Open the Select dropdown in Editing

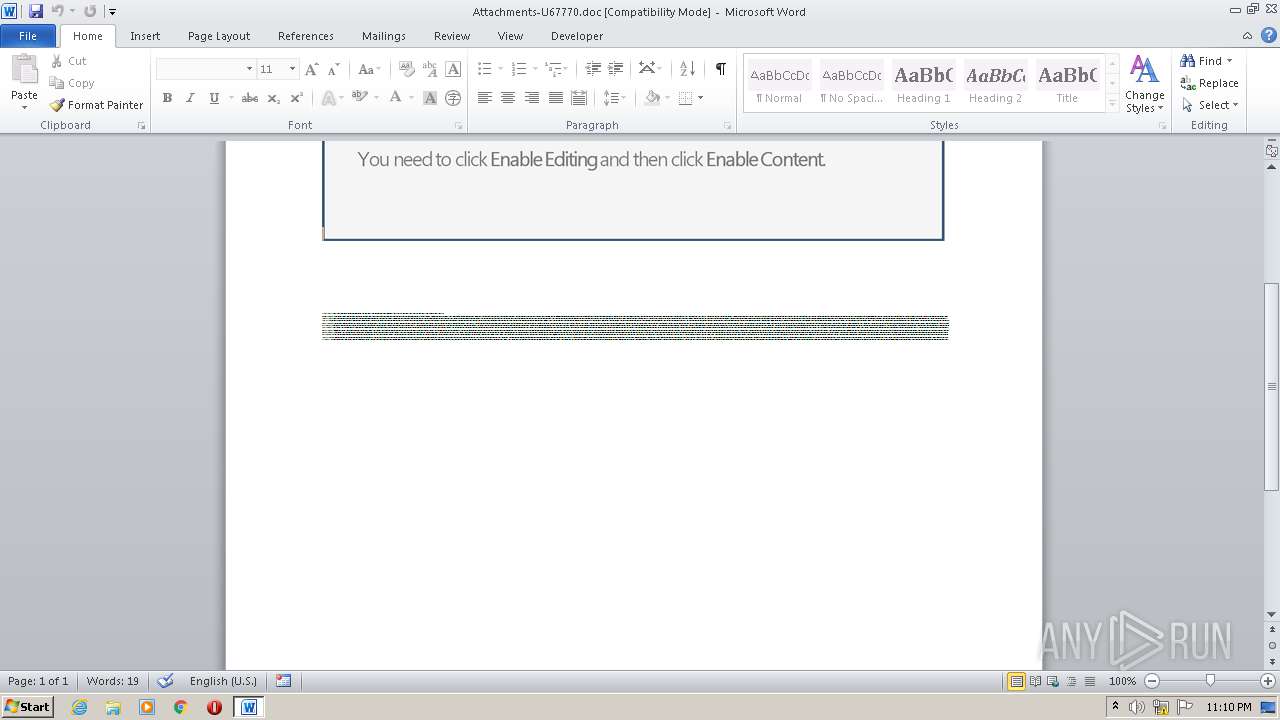point(1210,105)
